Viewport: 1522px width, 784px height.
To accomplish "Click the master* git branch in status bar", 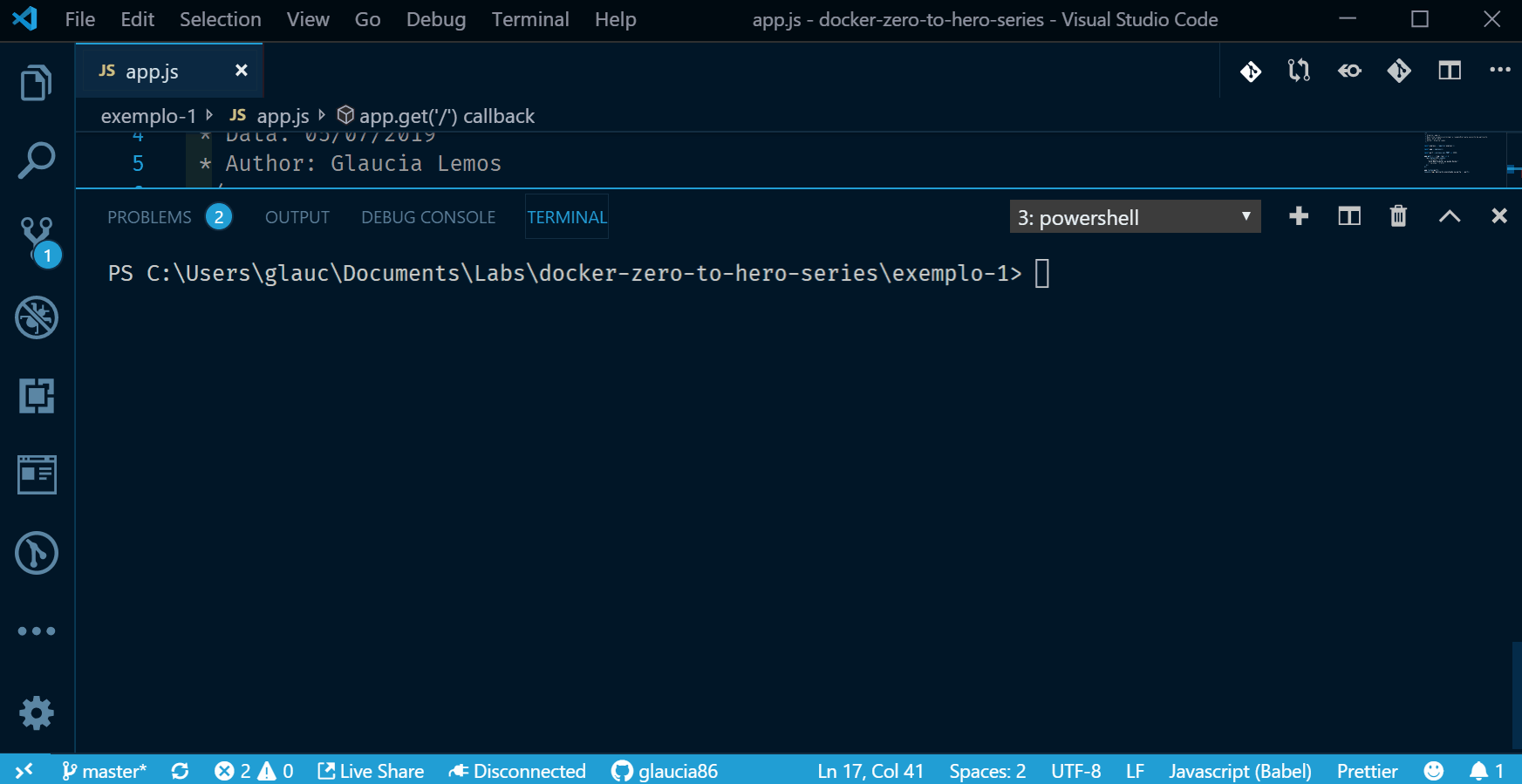I will click(105, 771).
